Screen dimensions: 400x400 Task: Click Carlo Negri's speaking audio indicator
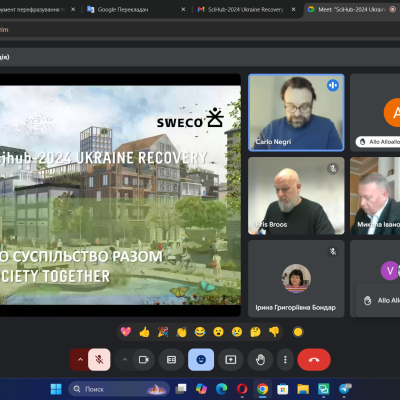333,85
